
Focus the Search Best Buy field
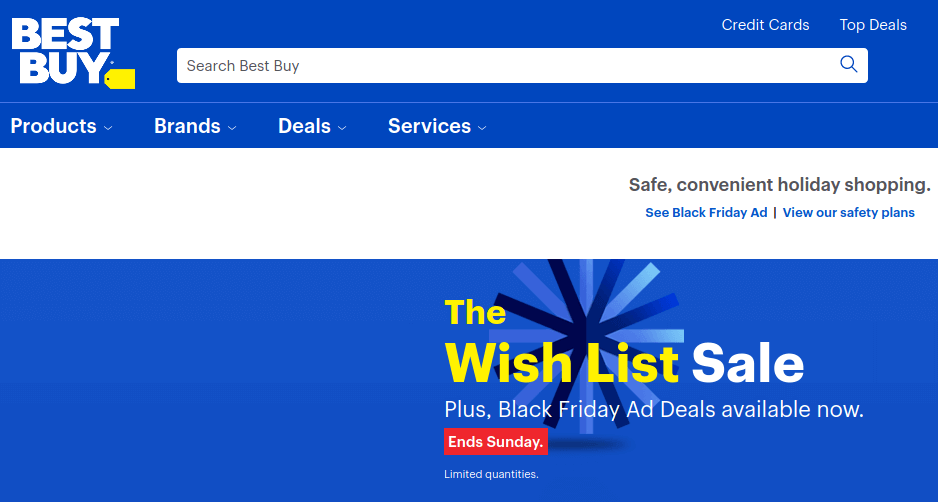(522, 65)
